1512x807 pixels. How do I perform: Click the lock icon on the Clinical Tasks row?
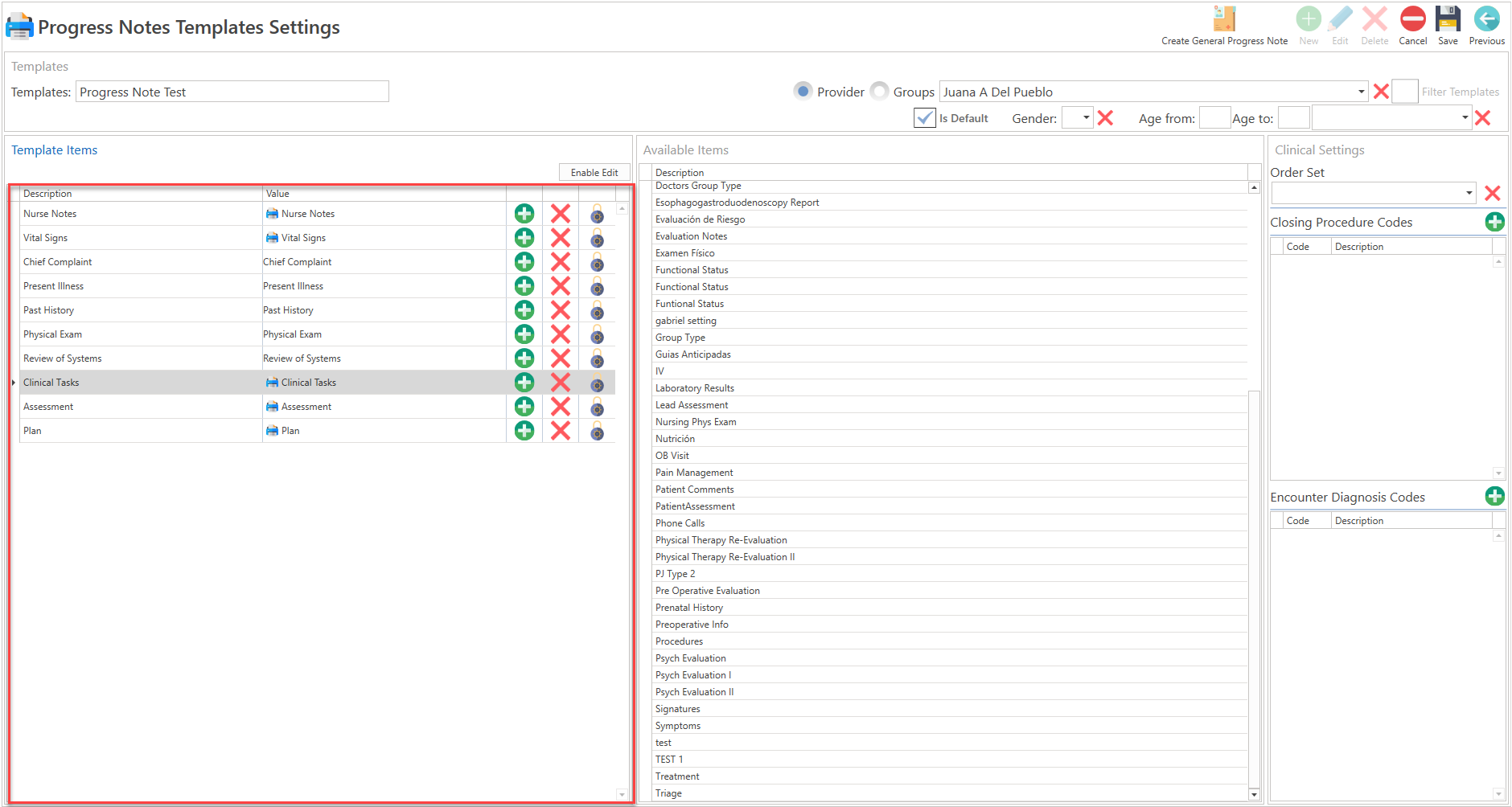(597, 383)
